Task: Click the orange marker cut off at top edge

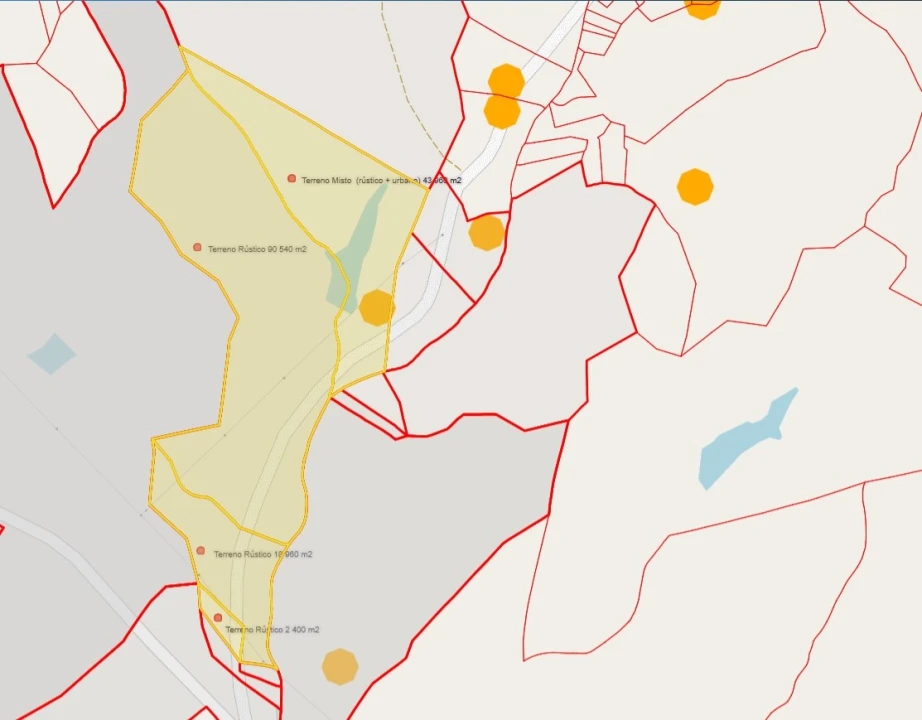Action: [x=702, y=8]
